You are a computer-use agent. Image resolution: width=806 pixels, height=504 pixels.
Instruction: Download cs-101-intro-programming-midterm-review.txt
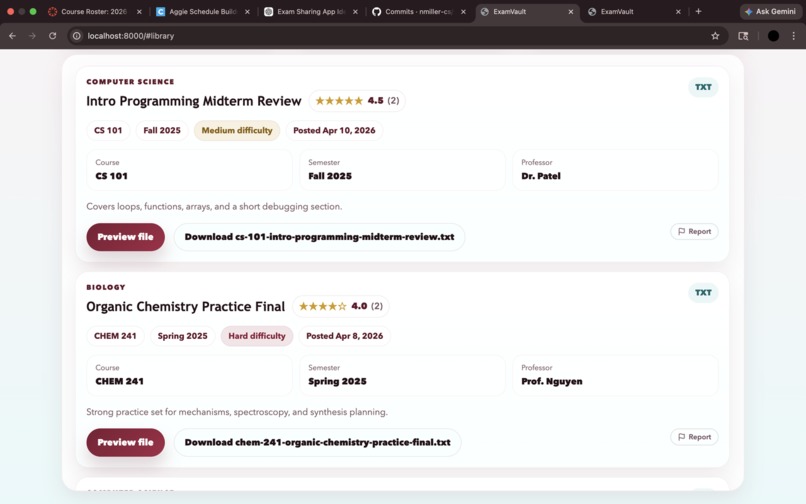point(319,237)
